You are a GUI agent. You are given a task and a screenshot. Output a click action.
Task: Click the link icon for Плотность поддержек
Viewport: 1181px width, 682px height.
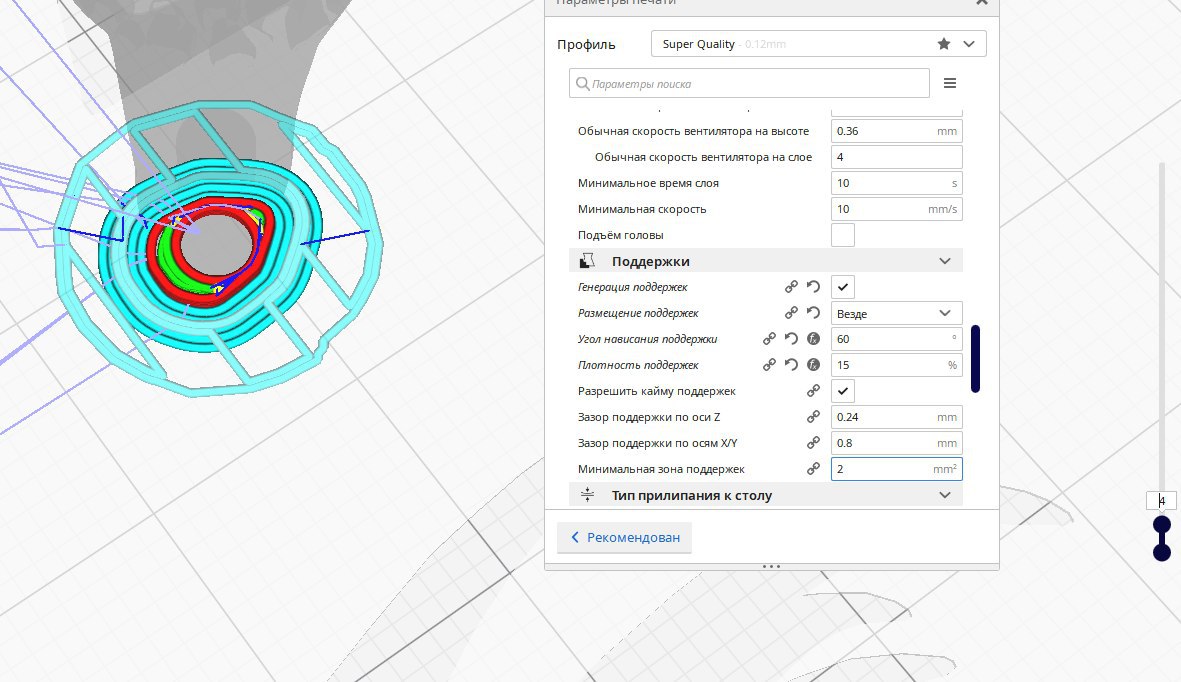769,365
